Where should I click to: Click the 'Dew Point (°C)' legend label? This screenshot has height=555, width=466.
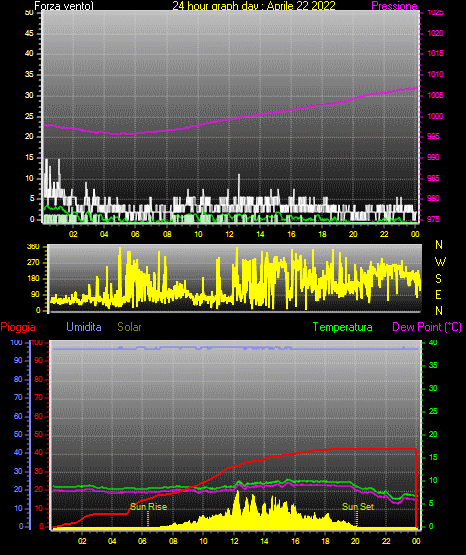tap(427, 327)
